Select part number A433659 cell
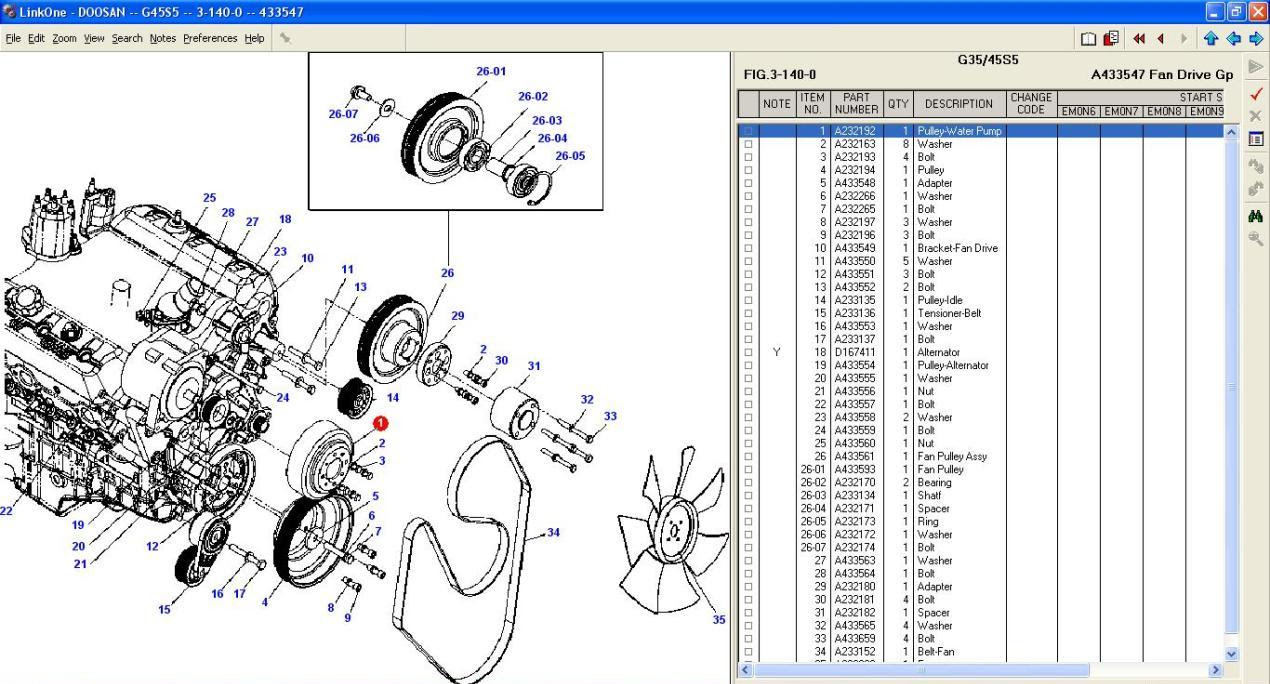The width and height of the screenshot is (1270, 684). click(x=856, y=638)
